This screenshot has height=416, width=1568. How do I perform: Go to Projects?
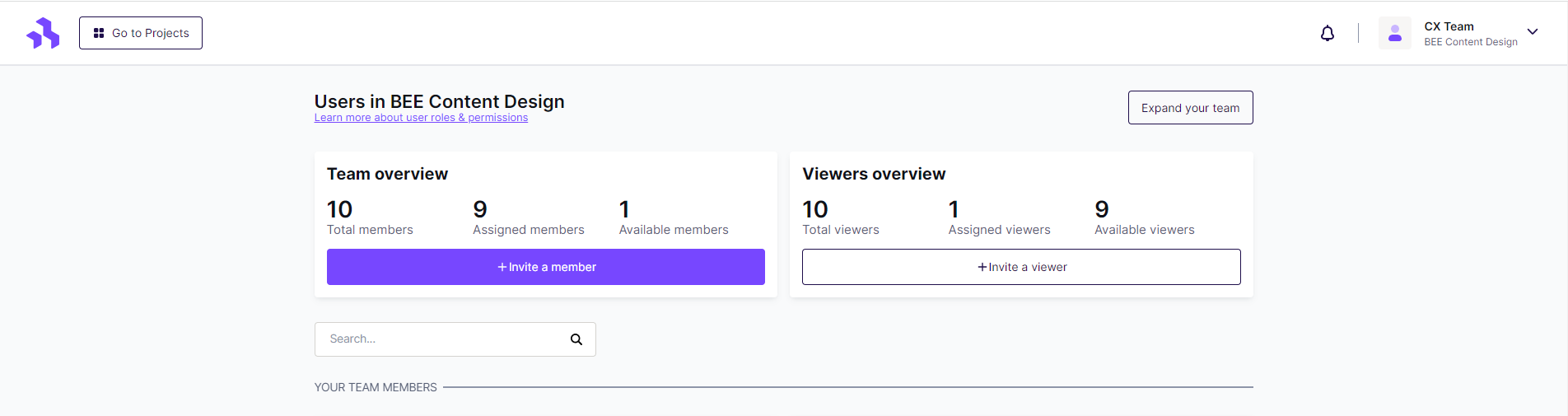141,33
